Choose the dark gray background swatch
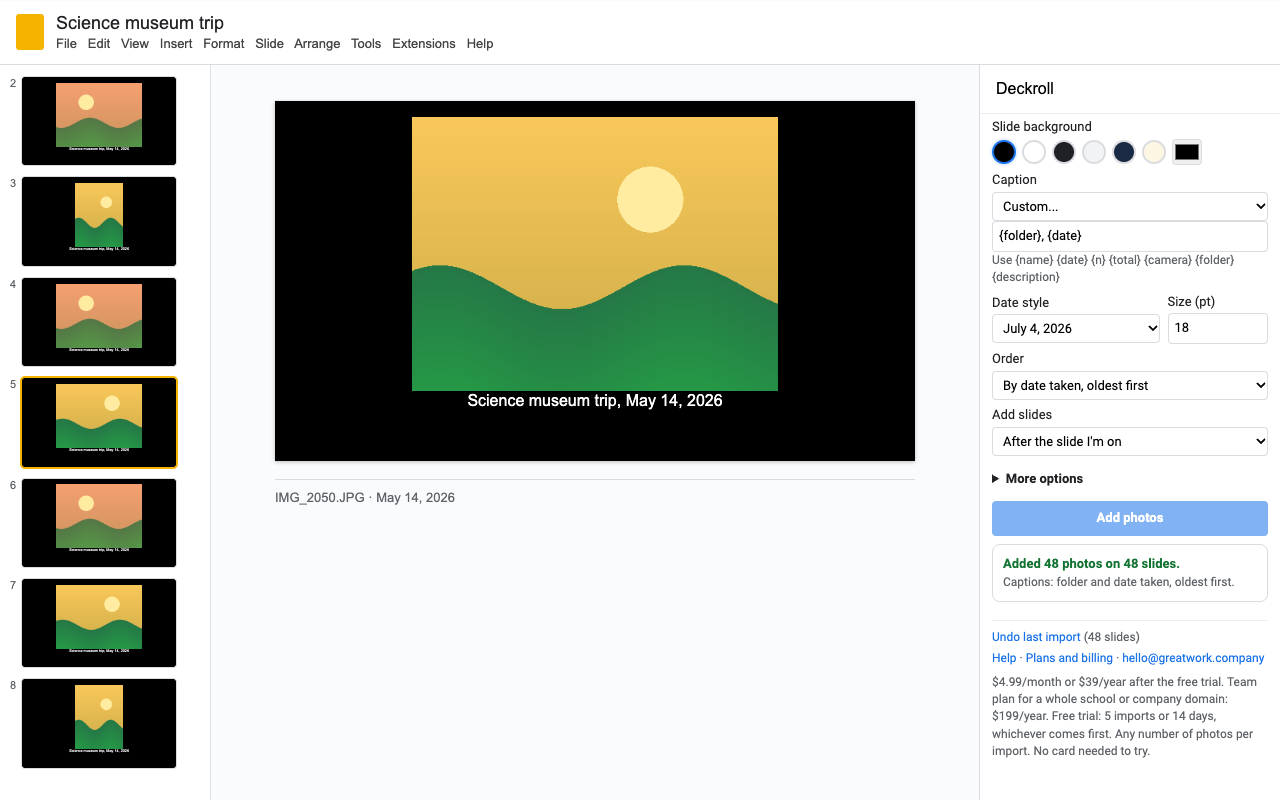1280x800 pixels. click(x=1064, y=152)
